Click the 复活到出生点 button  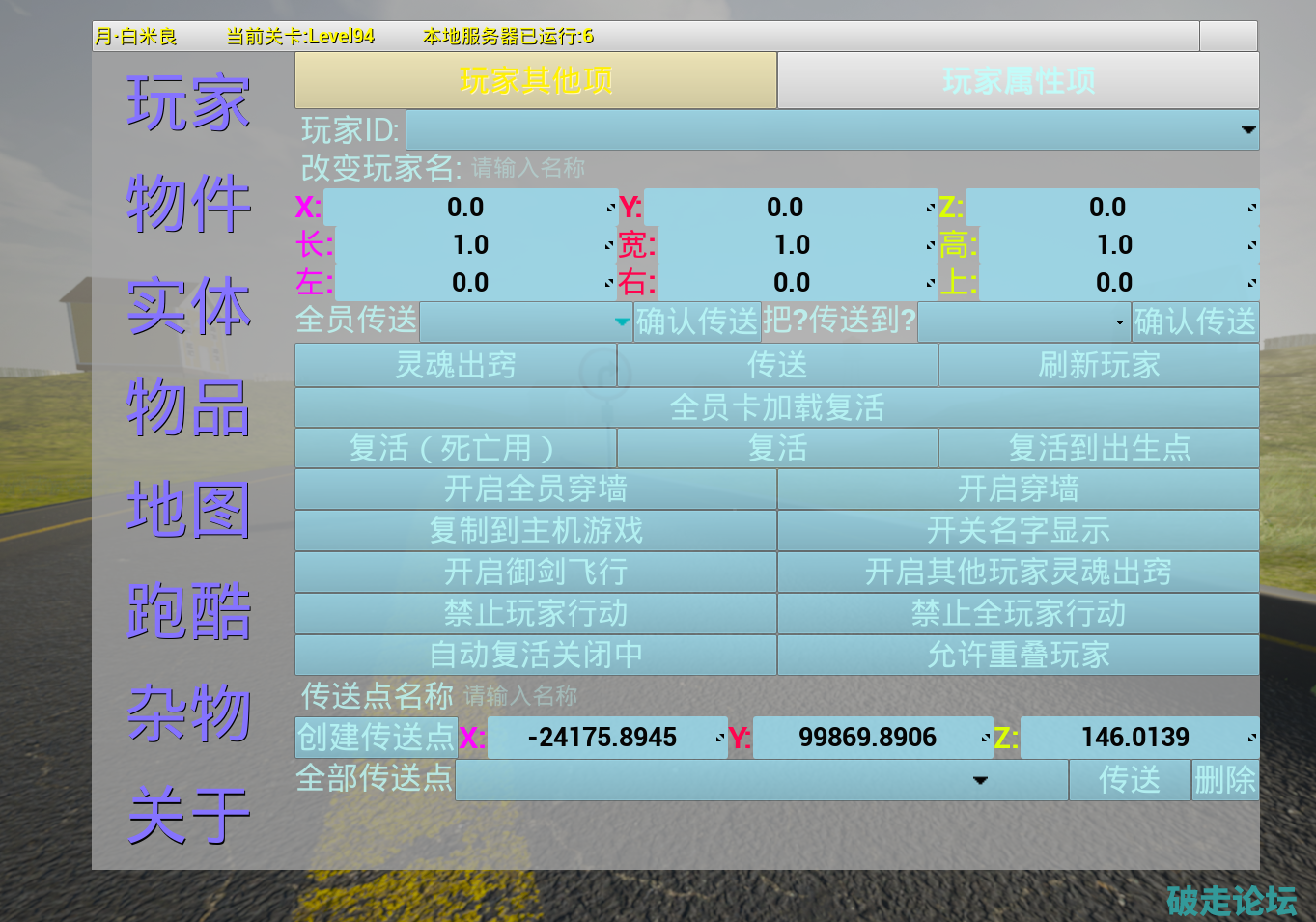(1099, 449)
